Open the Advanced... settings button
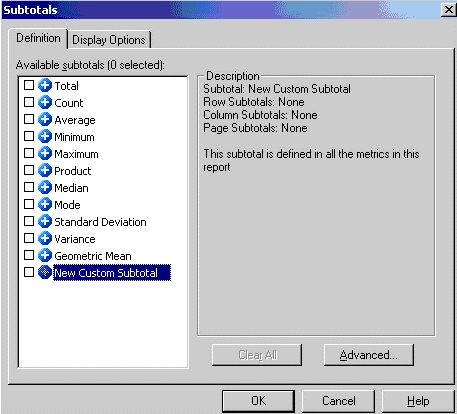This screenshot has width=457, height=414. (x=369, y=355)
